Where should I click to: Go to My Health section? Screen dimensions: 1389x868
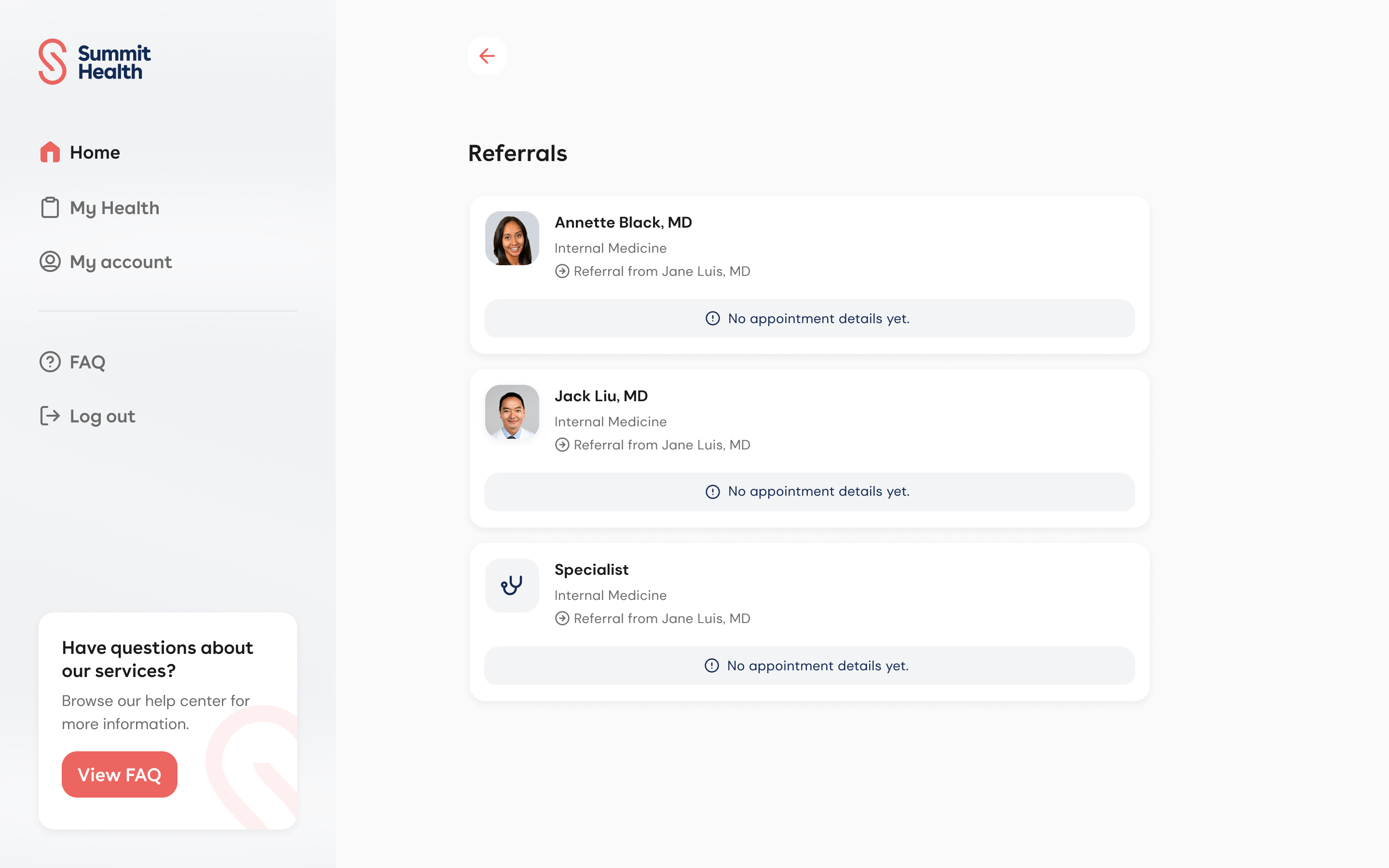[100, 208]
